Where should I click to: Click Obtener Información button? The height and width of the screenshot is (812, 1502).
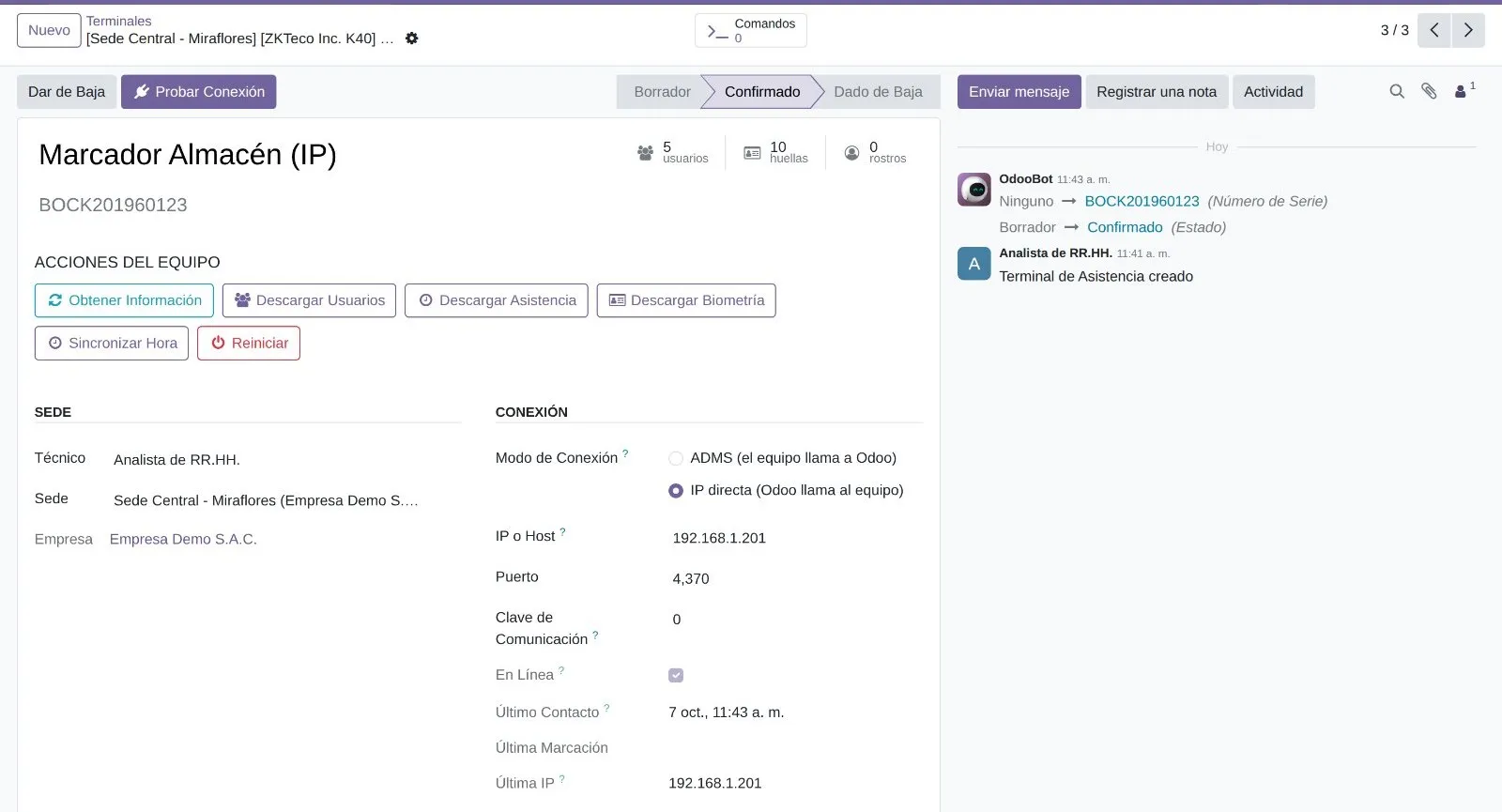coord(124,300)
